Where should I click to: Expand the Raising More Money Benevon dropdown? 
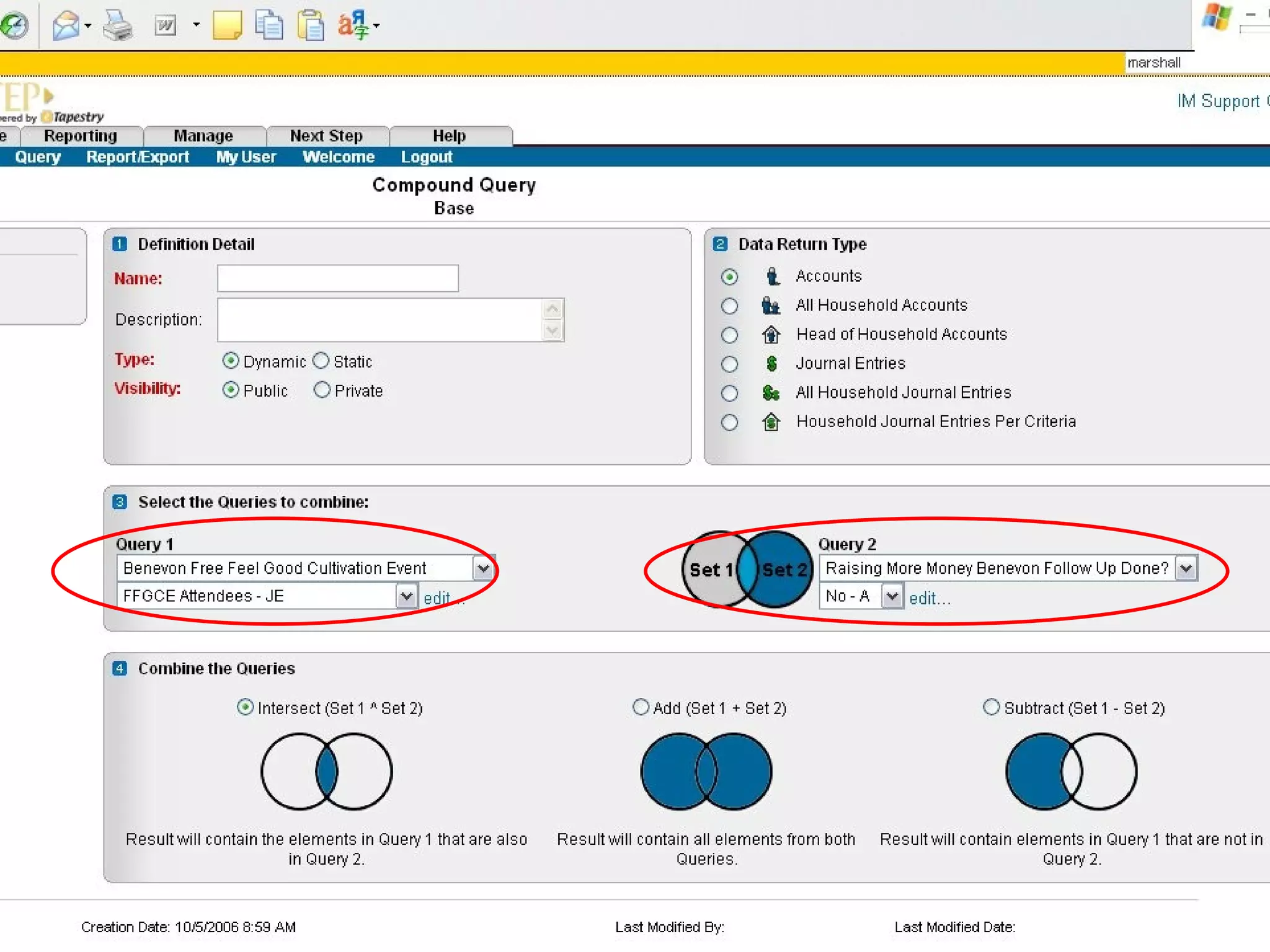pos(1186,568)
